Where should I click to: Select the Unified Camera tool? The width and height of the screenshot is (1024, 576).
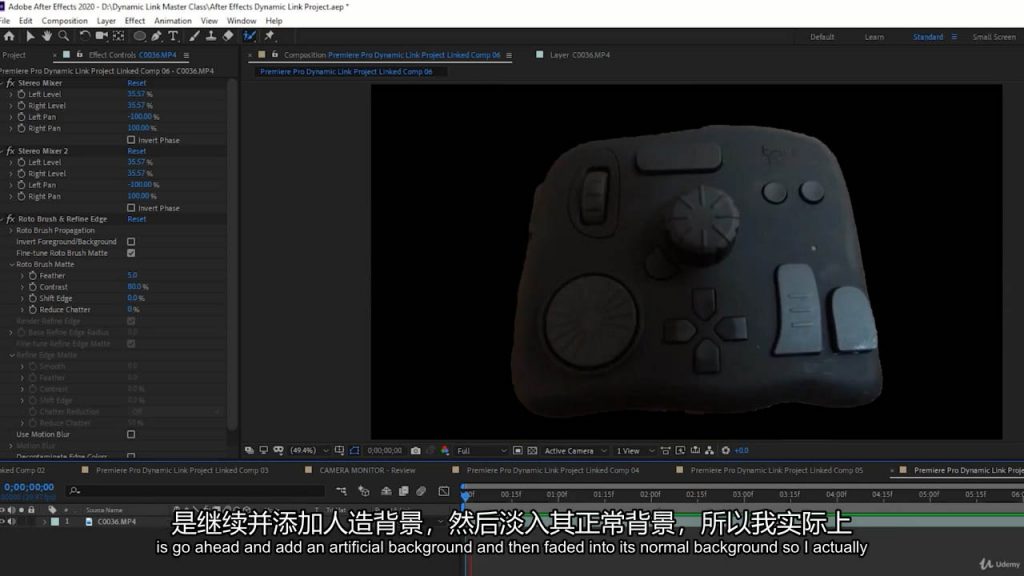click(101, 37)
